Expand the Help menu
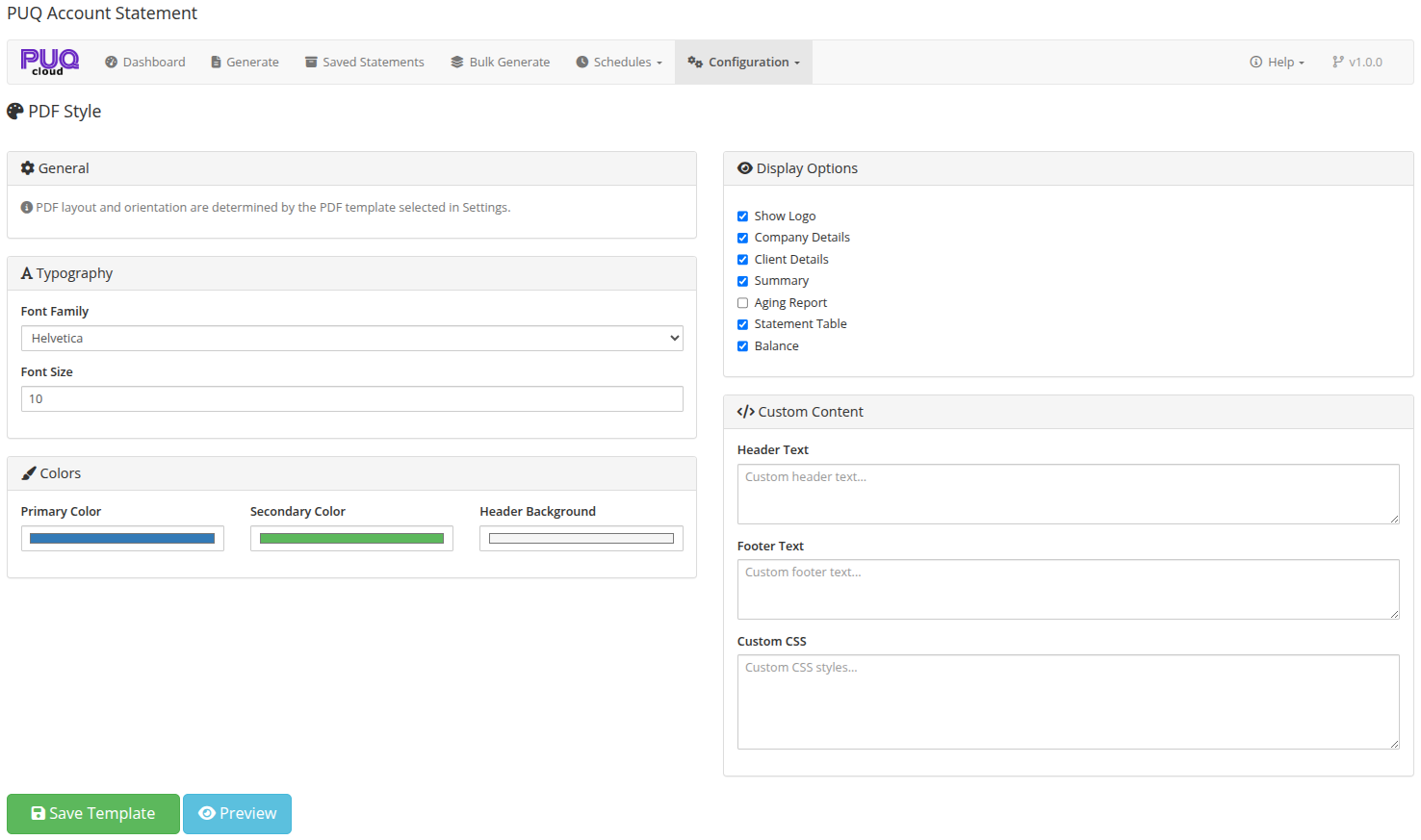 tap(1278, 63)
